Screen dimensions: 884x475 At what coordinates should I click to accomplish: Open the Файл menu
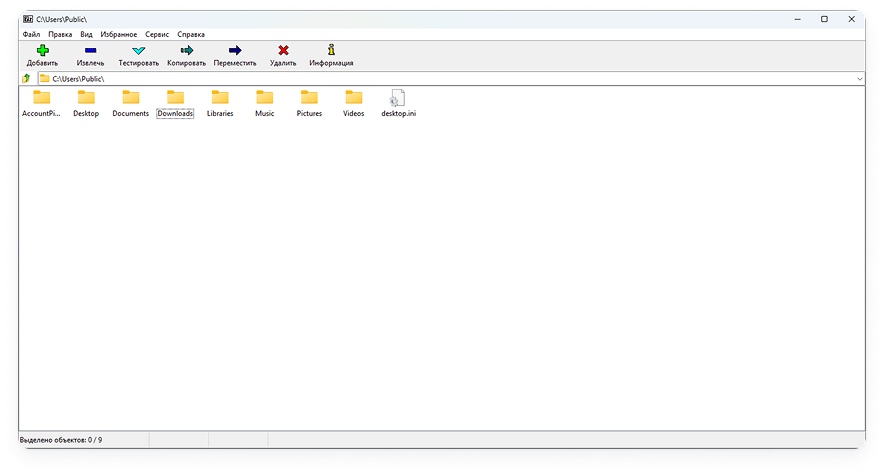(31, 34)
